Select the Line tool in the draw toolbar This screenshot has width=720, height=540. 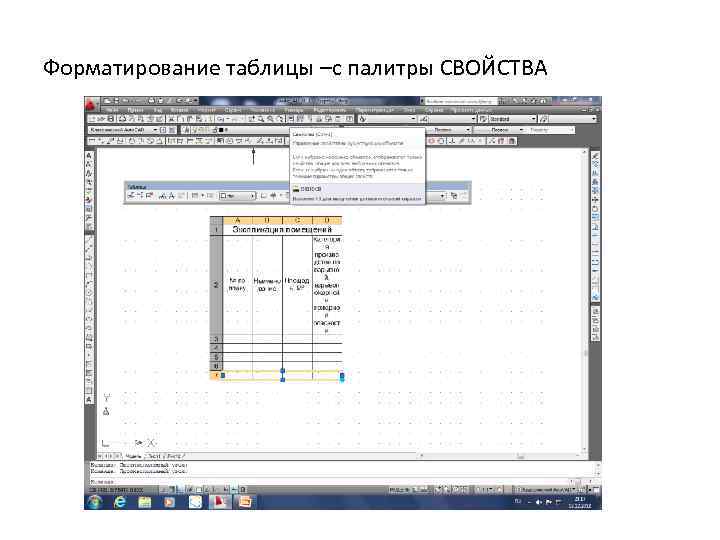coord(89,240)
